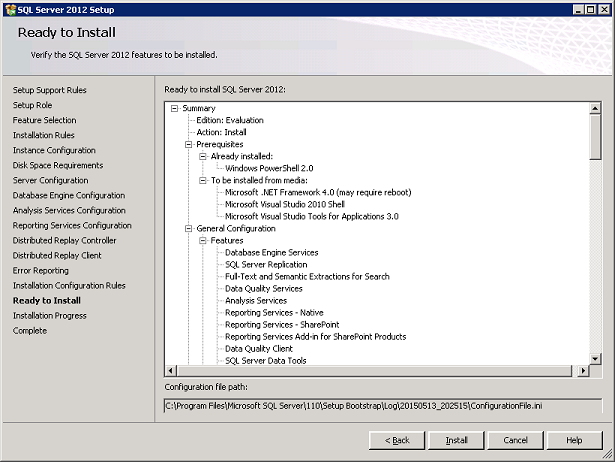Select the SQL Server Replication row
This screenshot has width=615, height=462.
coord(266,265)
